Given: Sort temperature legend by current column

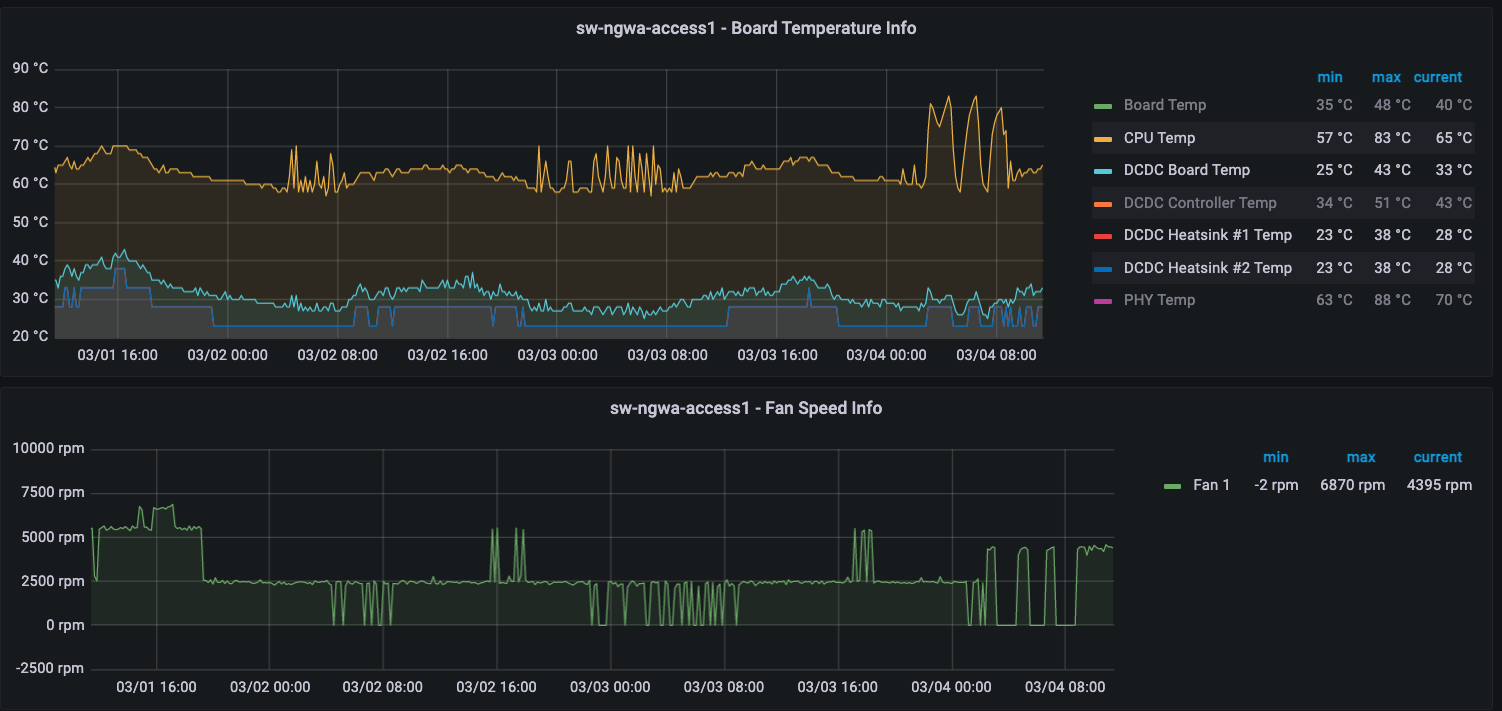Looking at the screenshot, I should click(x=1437, y=77).
